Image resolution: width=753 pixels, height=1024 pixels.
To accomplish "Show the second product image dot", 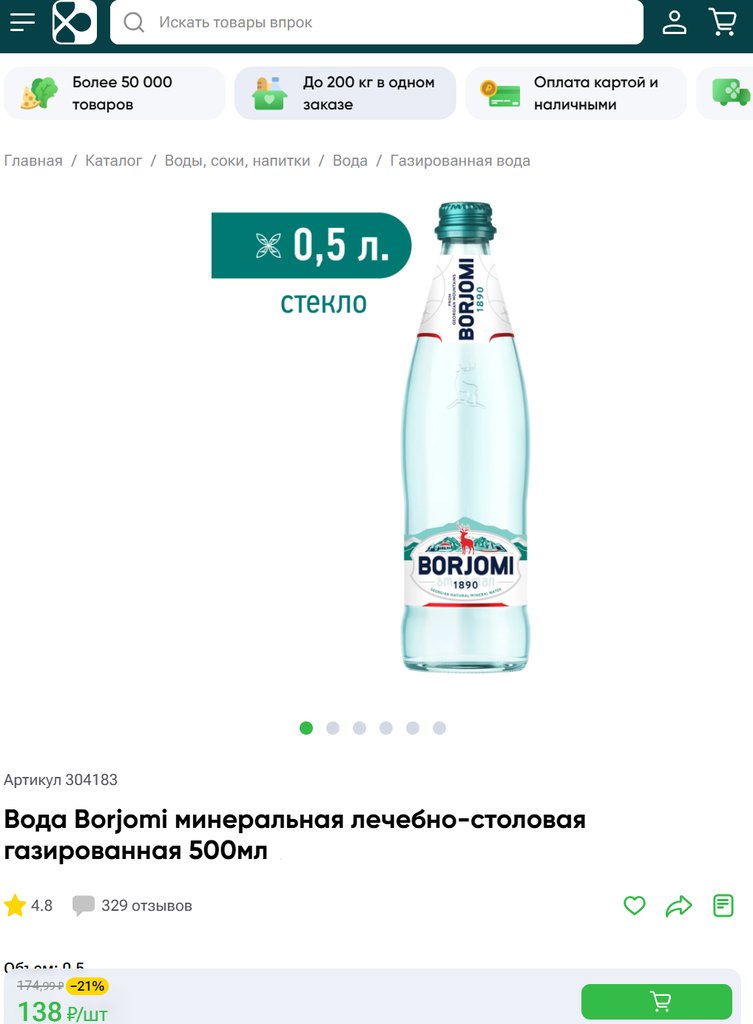I will [x=332, y=728].
